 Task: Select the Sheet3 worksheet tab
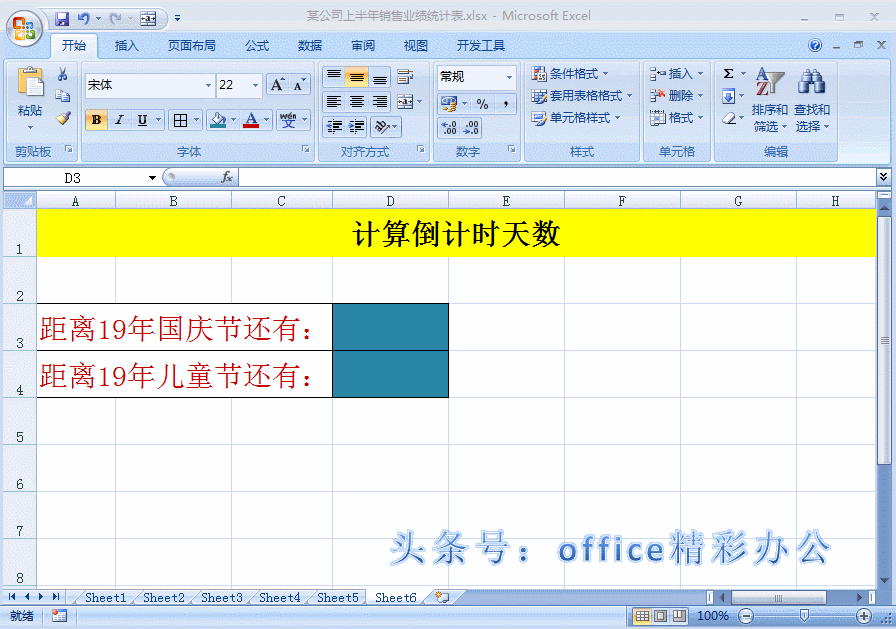[222, 598]
